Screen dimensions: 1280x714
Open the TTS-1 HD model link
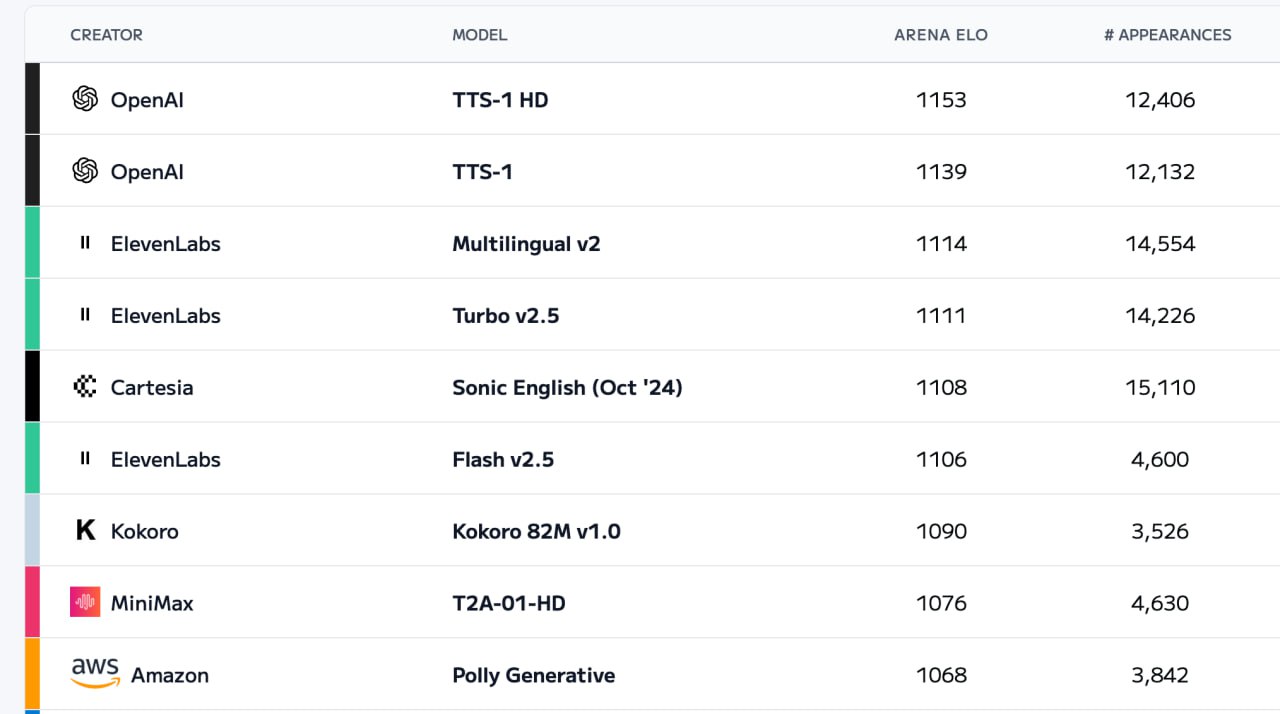(x=500, y=100)
